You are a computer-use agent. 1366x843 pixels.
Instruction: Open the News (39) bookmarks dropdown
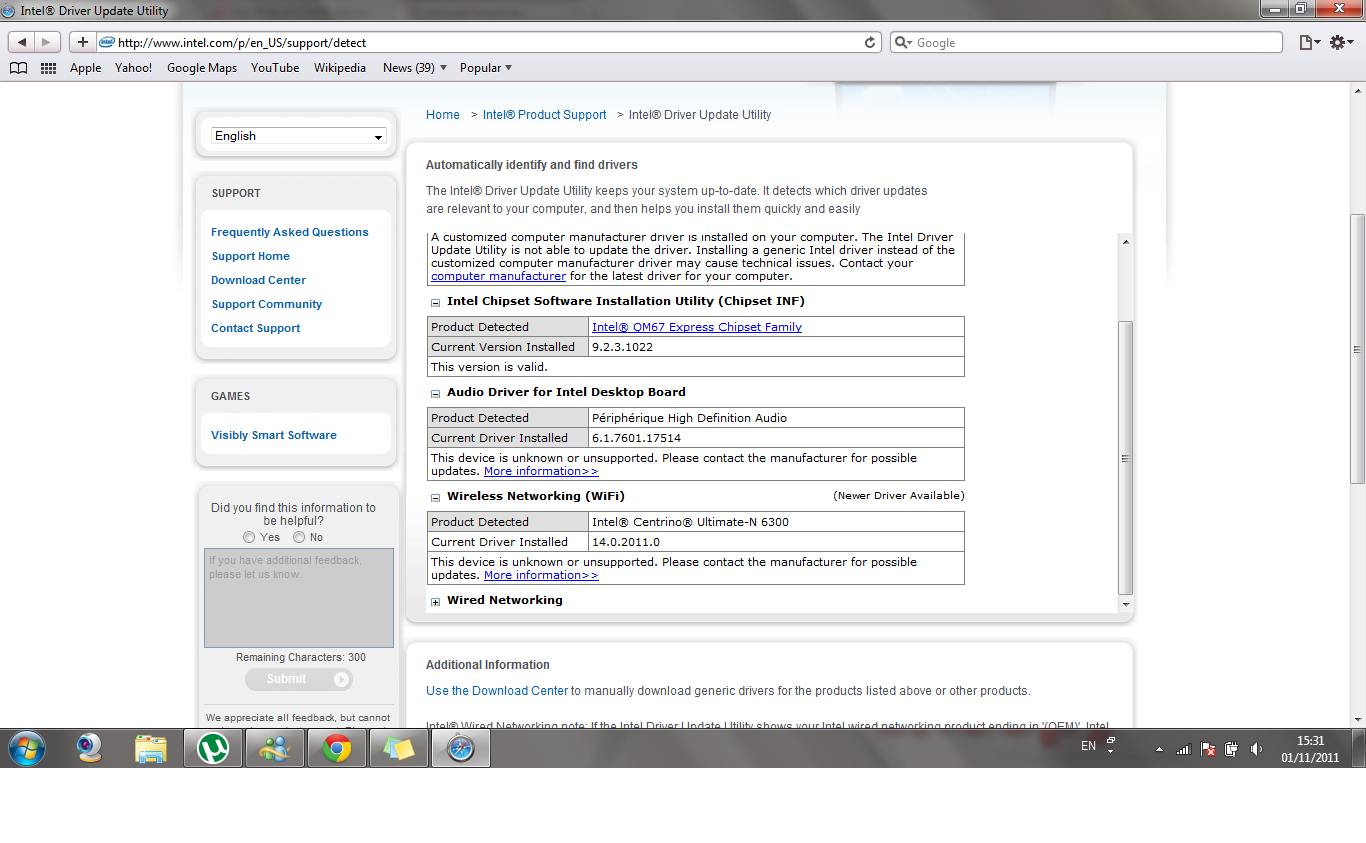[415, 68]
